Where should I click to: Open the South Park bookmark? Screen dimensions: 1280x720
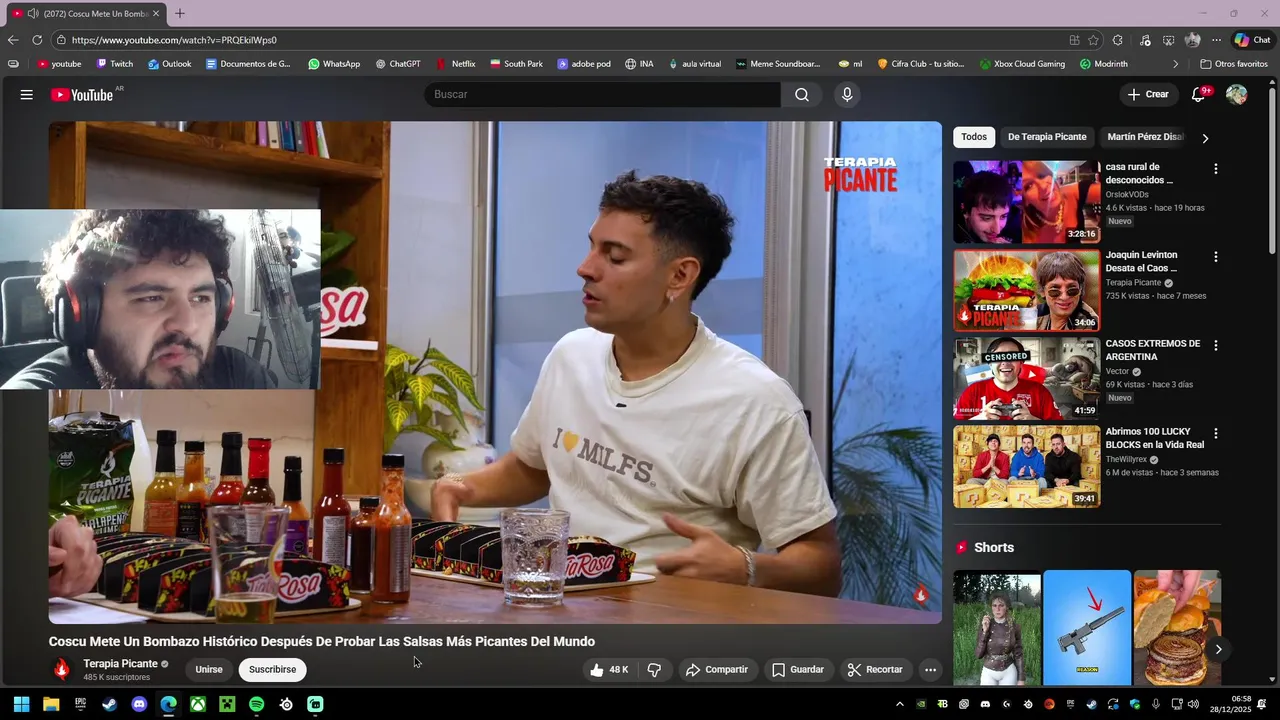click(516, 64)
